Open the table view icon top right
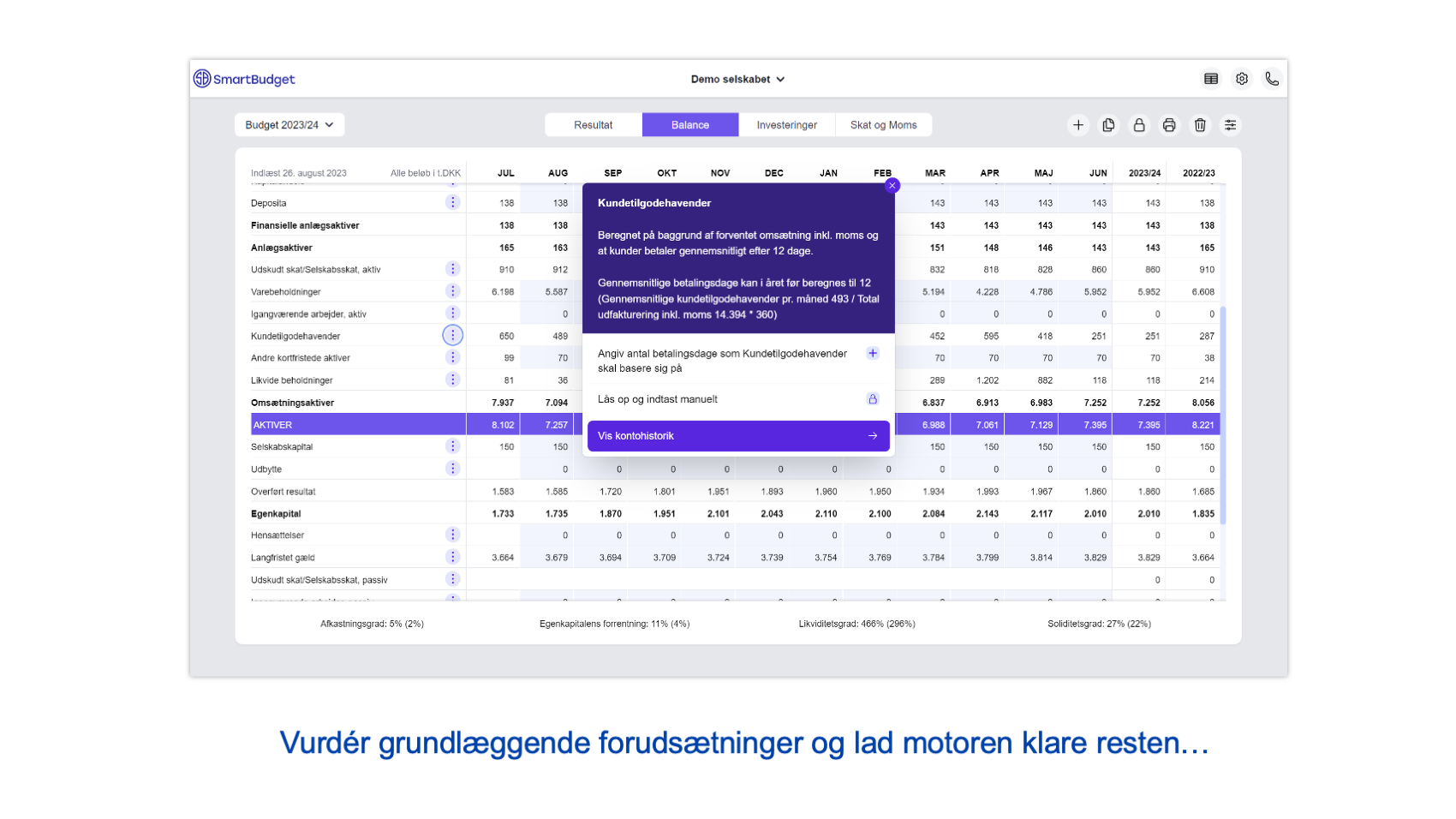Image resolution: width=1456 pixels, height=819 pixels. coord(1211,78)
